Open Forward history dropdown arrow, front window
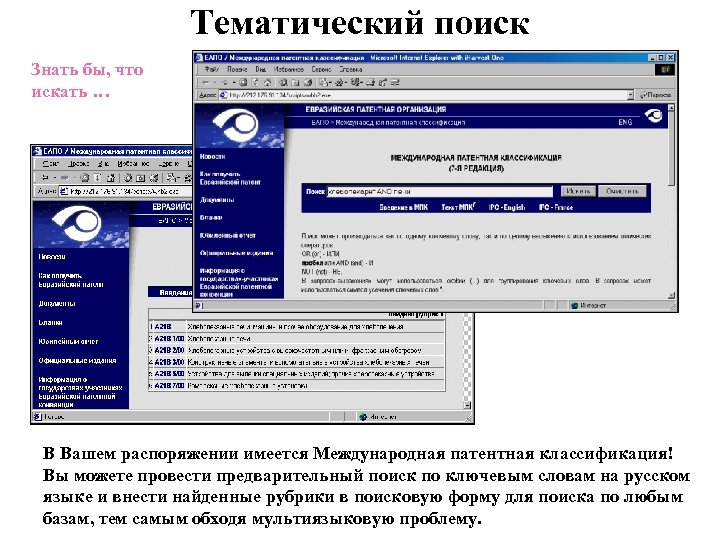Viewport: 720px width, 540px height. [234, 83]
